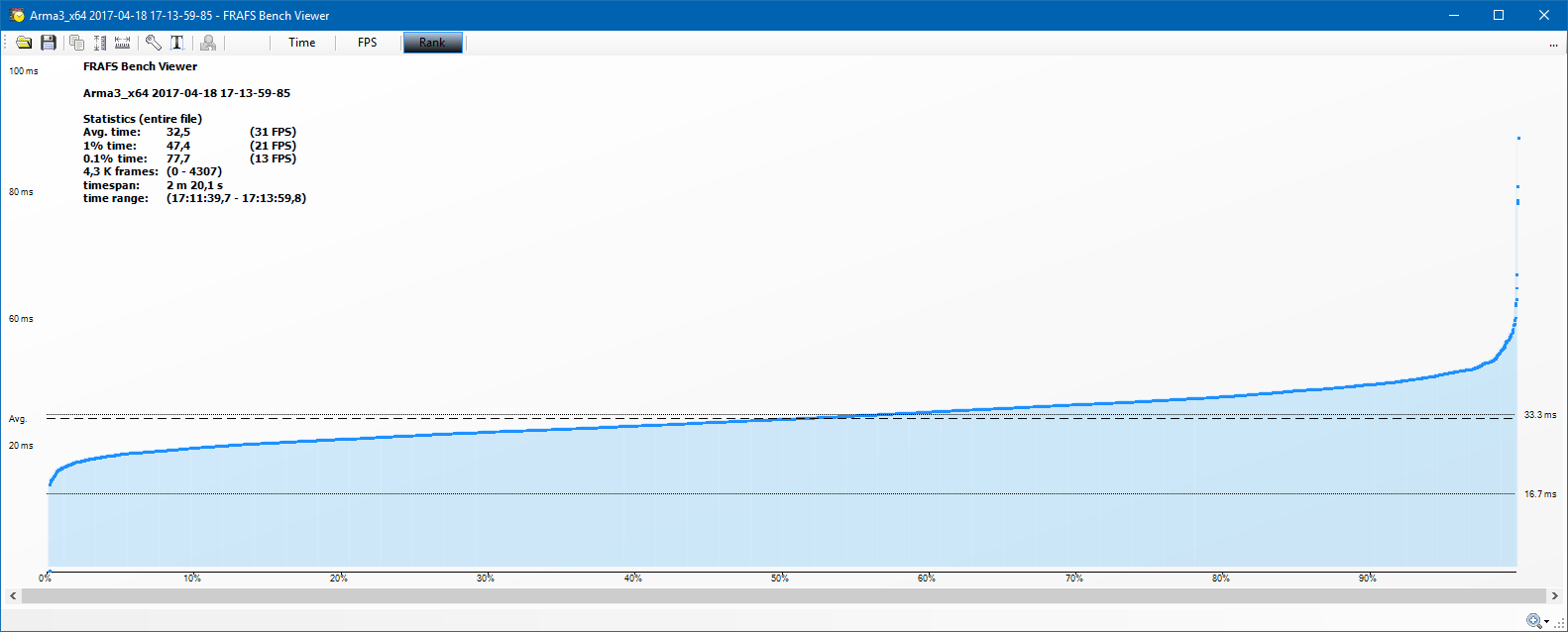
Task: Click the 'Avg.' axis label
Action: coord(18,419)
